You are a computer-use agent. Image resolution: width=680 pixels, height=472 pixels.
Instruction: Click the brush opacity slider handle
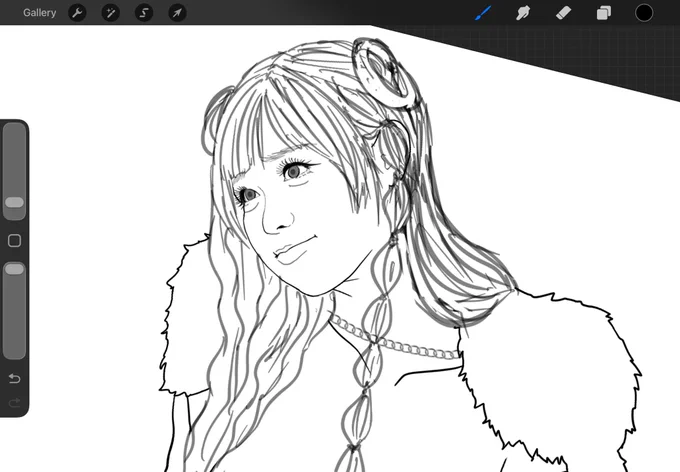[14, 269]
